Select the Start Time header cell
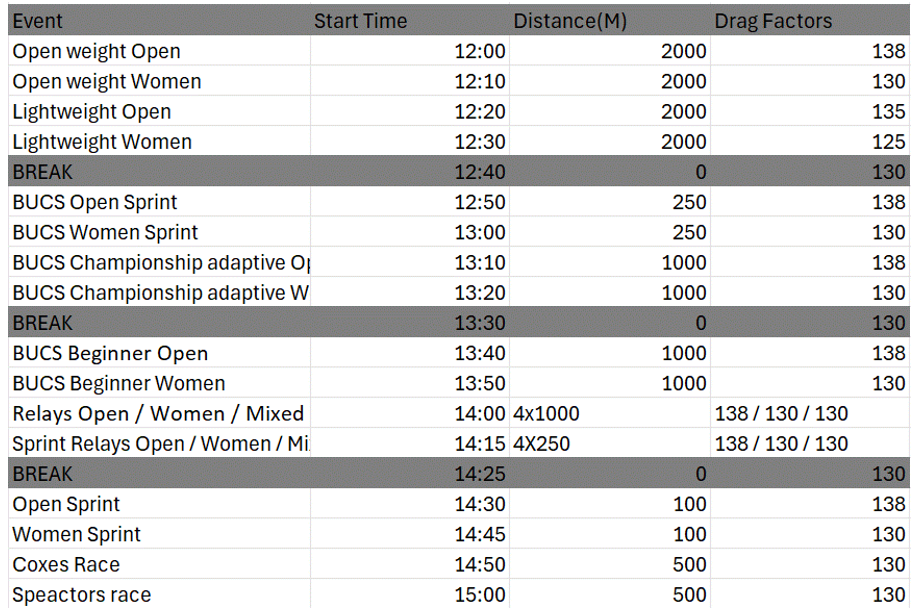This screenshot has height=615, width=916. tap(408, 21)
